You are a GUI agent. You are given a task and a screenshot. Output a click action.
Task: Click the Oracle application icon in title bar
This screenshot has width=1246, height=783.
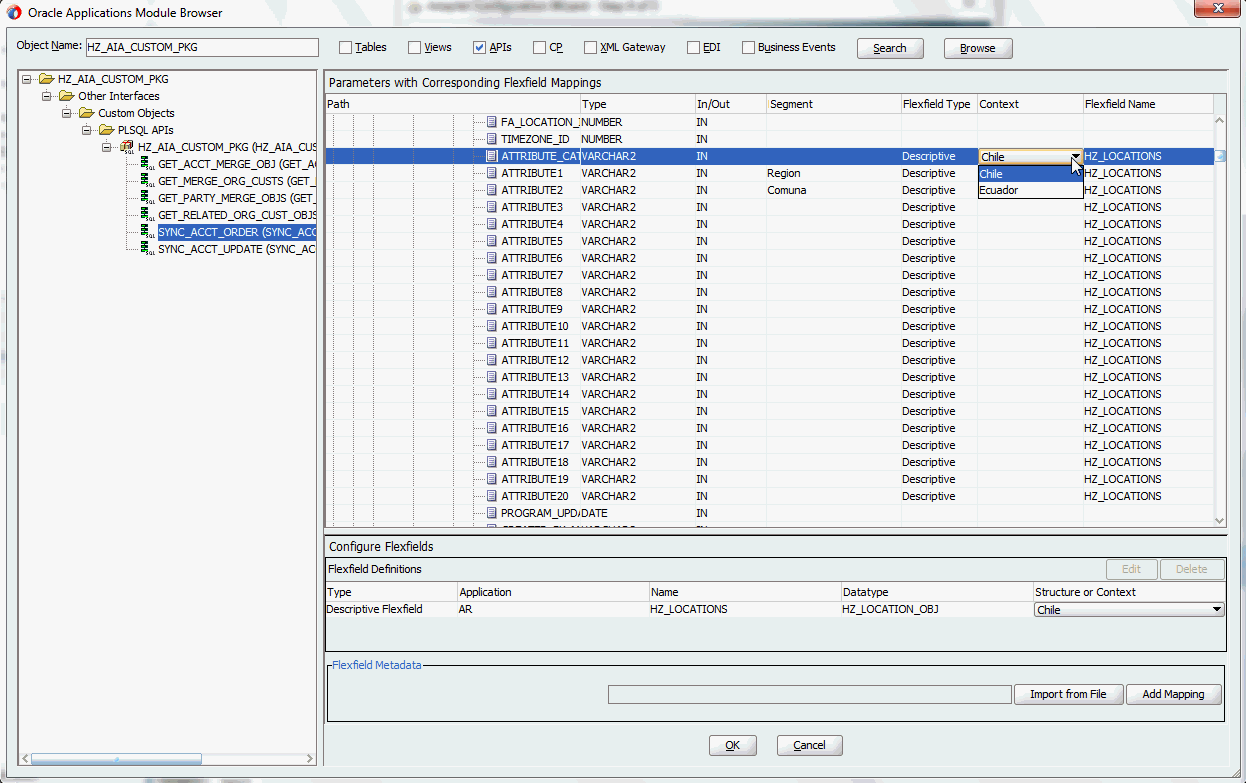(x=14, y=13)
